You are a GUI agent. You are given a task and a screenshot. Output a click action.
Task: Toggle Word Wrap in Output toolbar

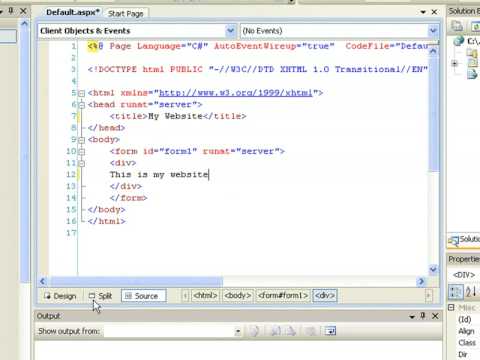330,331
